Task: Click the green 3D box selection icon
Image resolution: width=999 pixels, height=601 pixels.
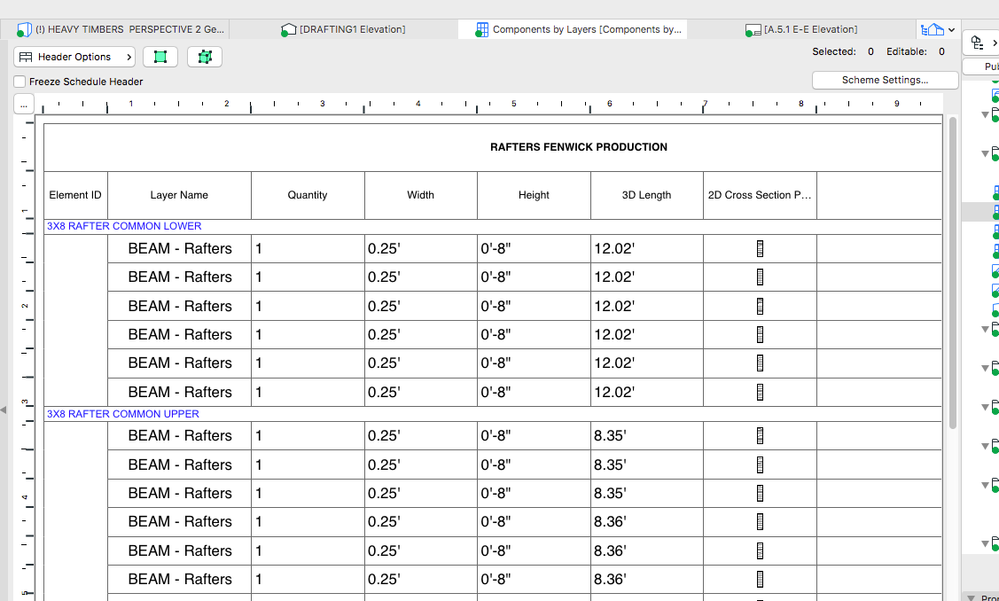Action: click(x=205, y=57)
